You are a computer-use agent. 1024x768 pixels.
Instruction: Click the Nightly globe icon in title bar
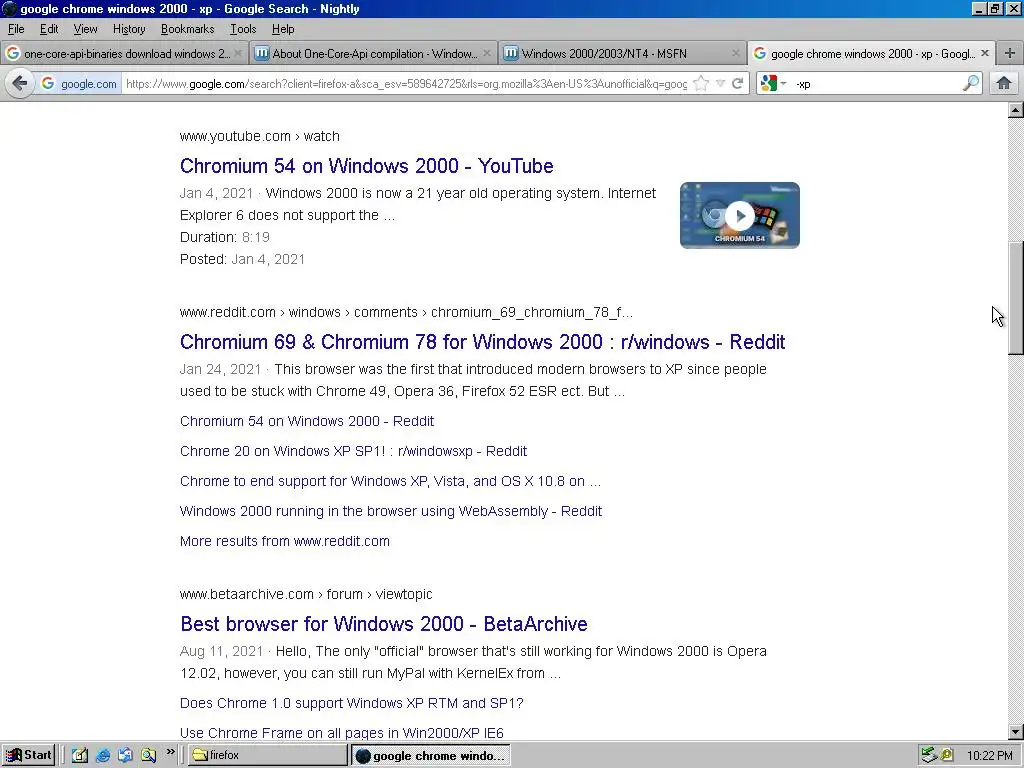click(x=9, y=8)
